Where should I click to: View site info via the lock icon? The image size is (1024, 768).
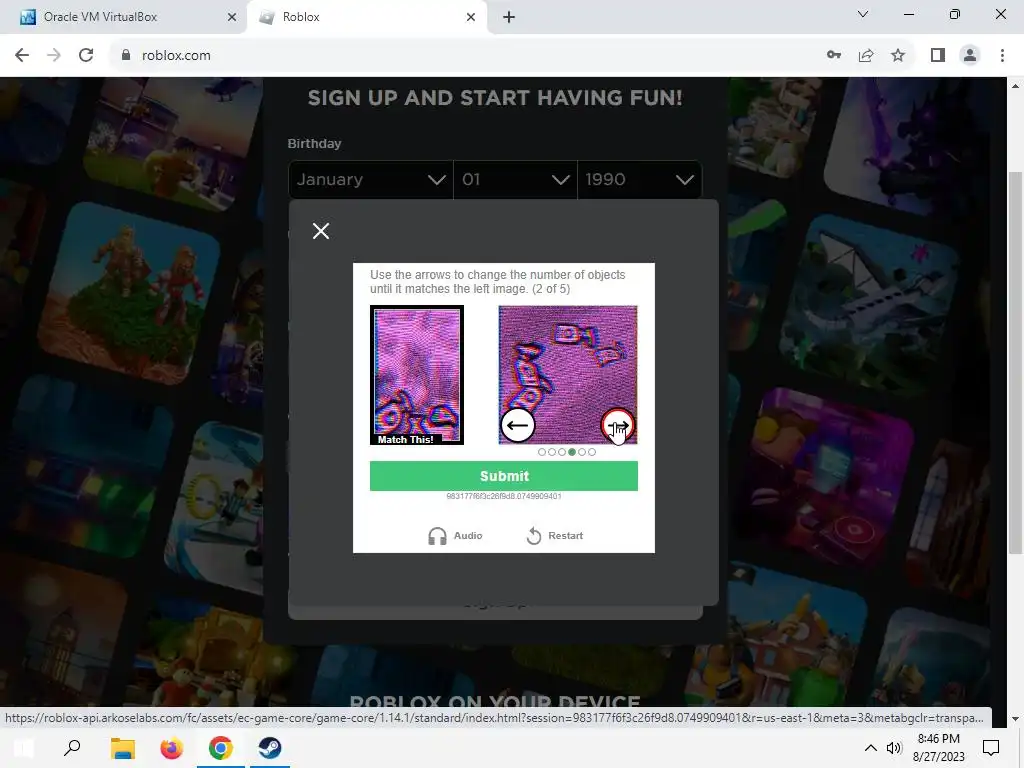coord(126,56)
